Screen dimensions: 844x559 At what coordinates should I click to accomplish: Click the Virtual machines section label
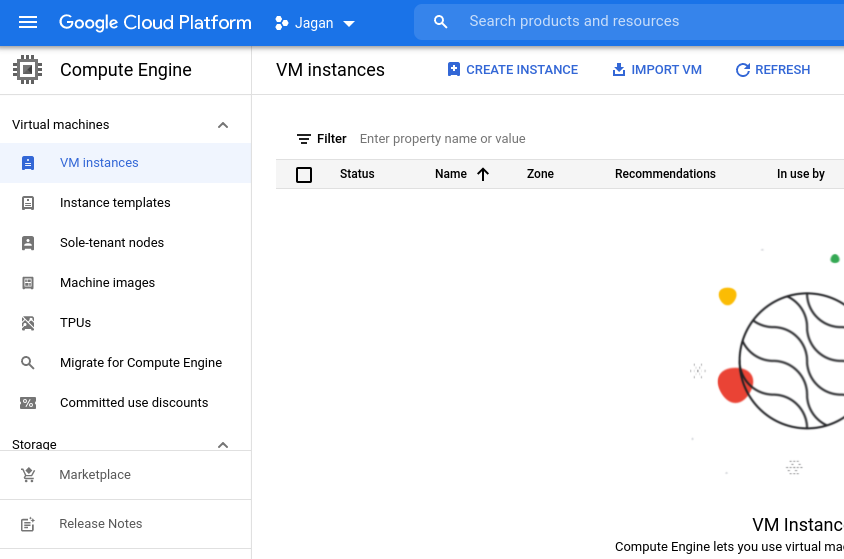point(61,125)
